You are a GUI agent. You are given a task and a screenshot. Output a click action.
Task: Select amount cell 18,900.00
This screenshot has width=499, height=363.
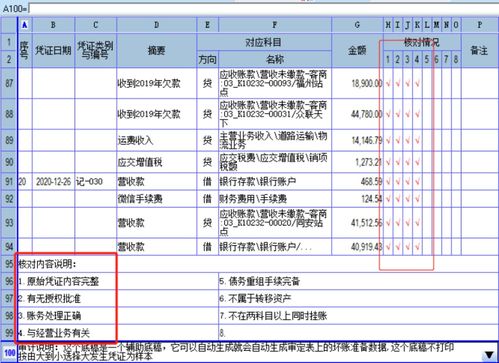click(357, 83)
